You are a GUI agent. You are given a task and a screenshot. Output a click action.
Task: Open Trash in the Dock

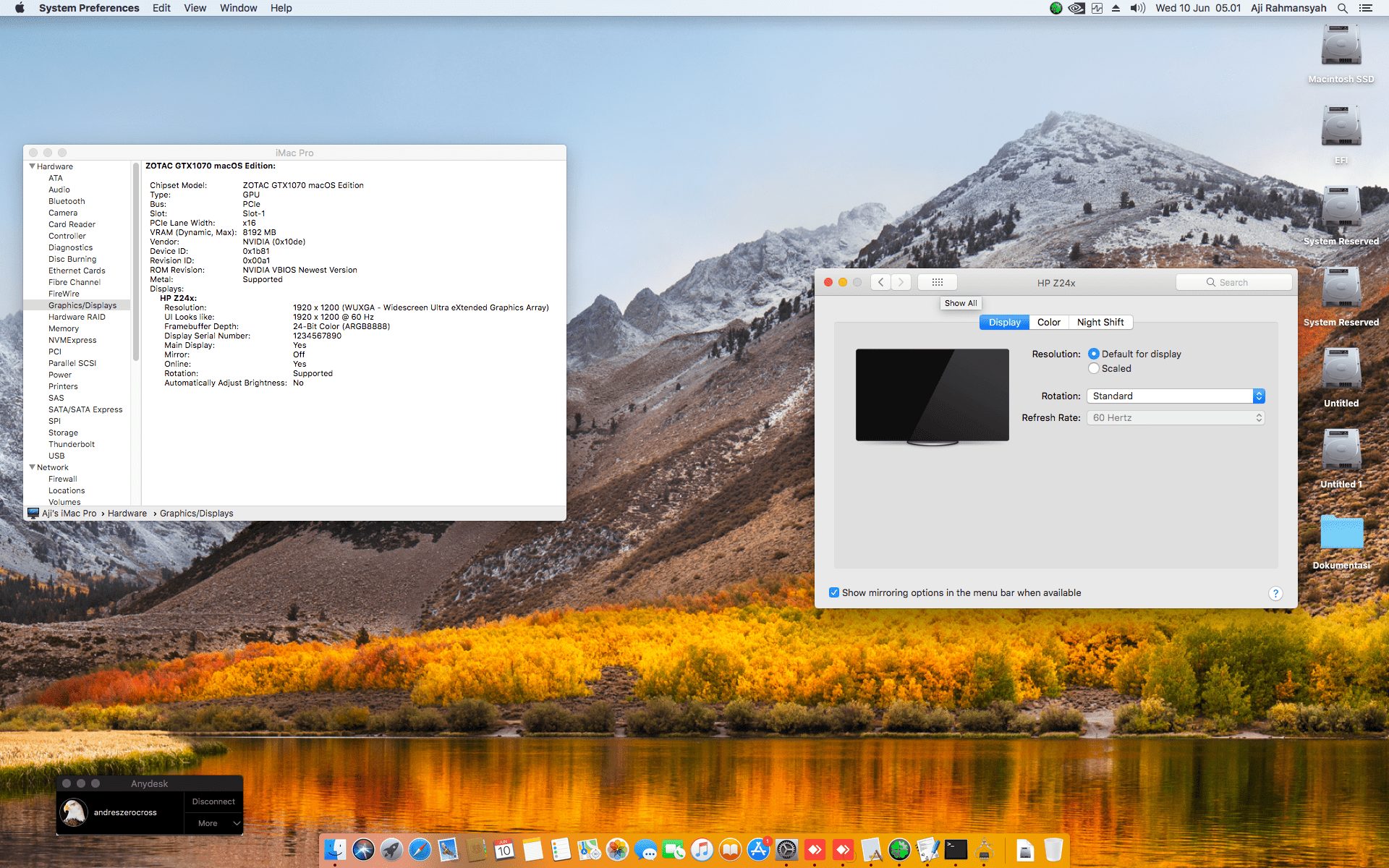(1053, 849)
